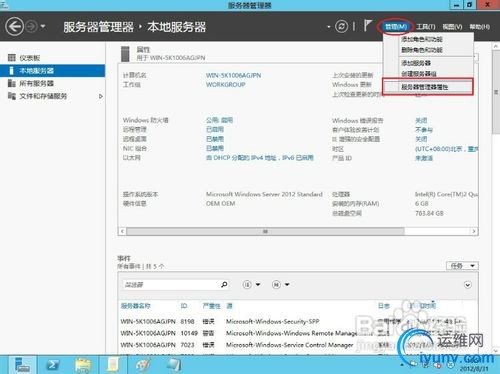This screenshot has height=374, width=500.
Task: Click the events filter search magnifier
Action: (224, 284)
